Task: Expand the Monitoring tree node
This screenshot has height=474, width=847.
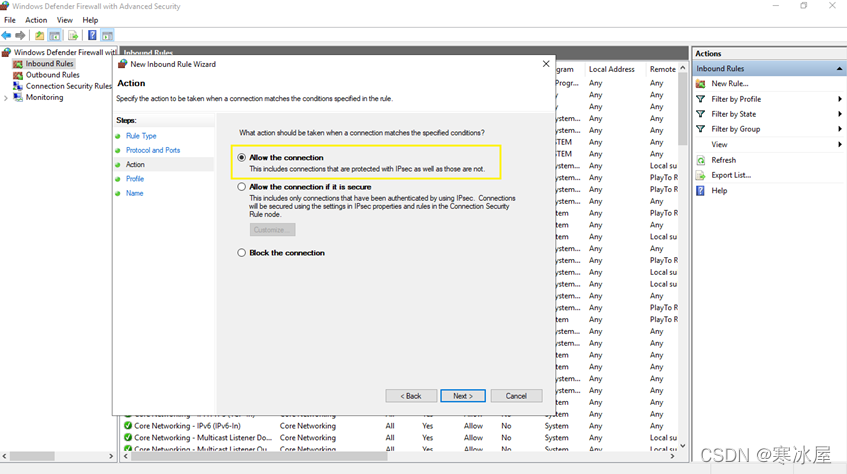Action: tap(6, 98)
